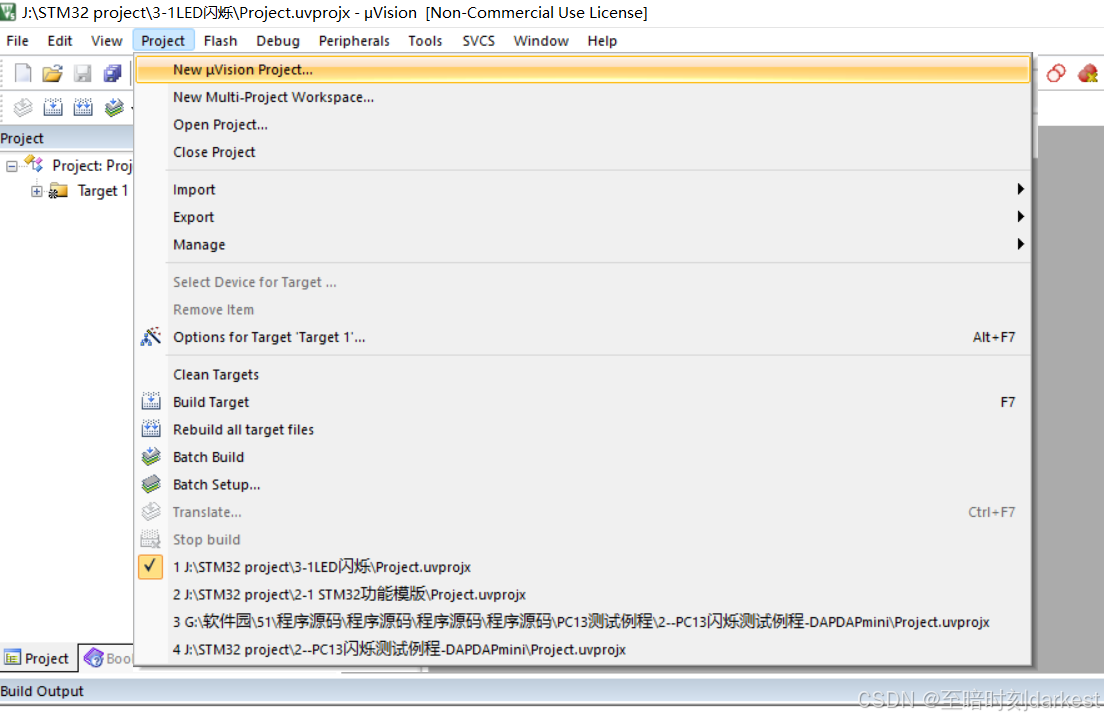This screenshot has height=720, width=1104.
Task: Collapse the Project root tree node
Action: (11, 166)
